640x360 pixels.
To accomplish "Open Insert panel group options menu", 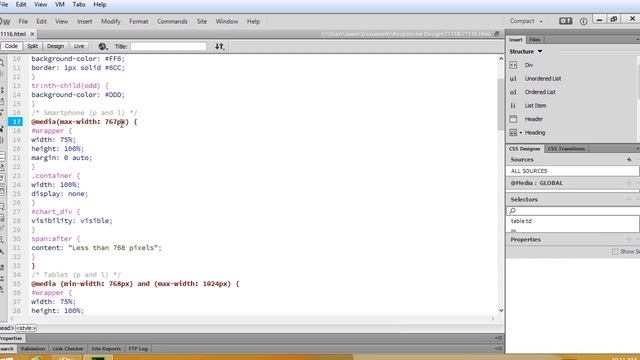I will (x=637, y=40).
